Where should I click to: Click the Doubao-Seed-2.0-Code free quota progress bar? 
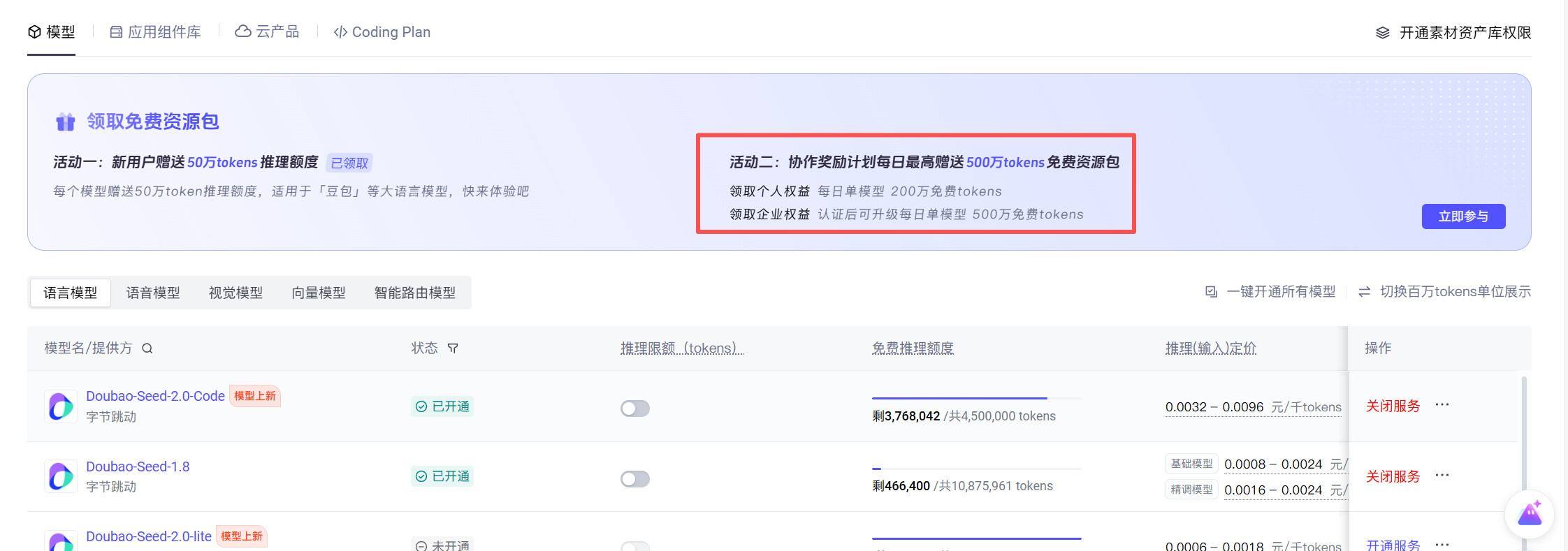coord(975,398)
